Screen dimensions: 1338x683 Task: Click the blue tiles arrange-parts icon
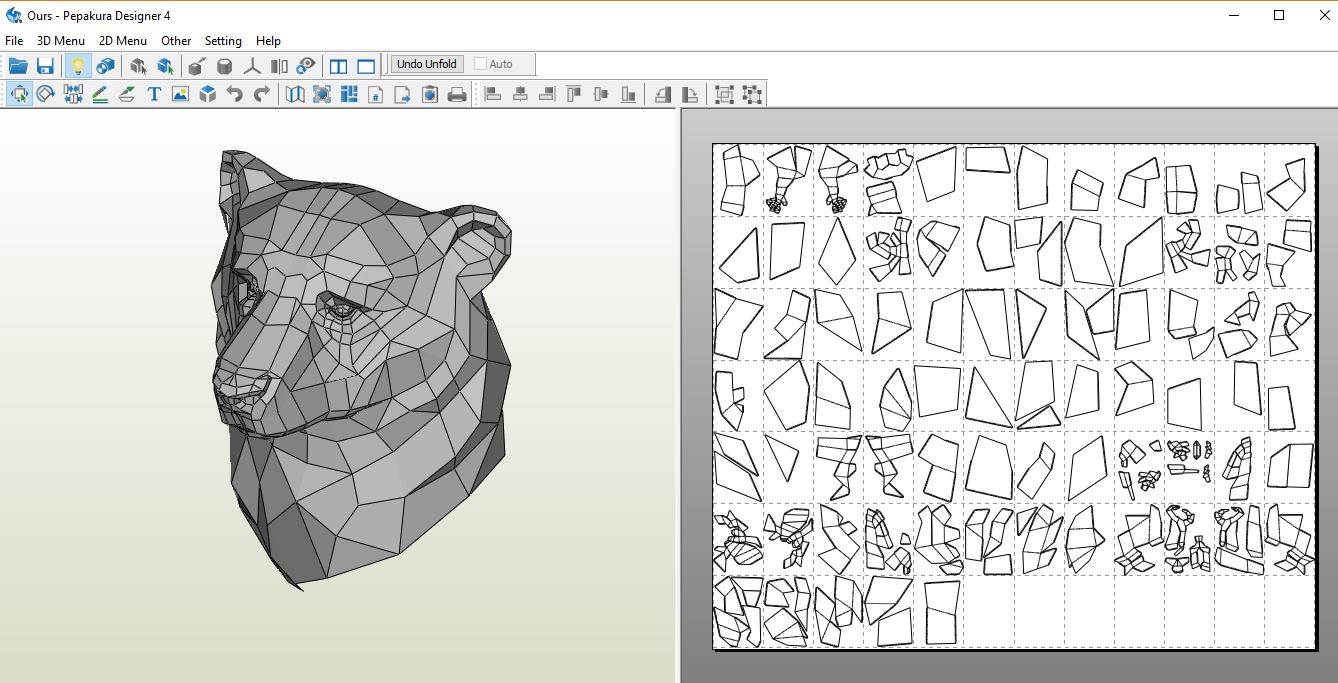(349, 94)
